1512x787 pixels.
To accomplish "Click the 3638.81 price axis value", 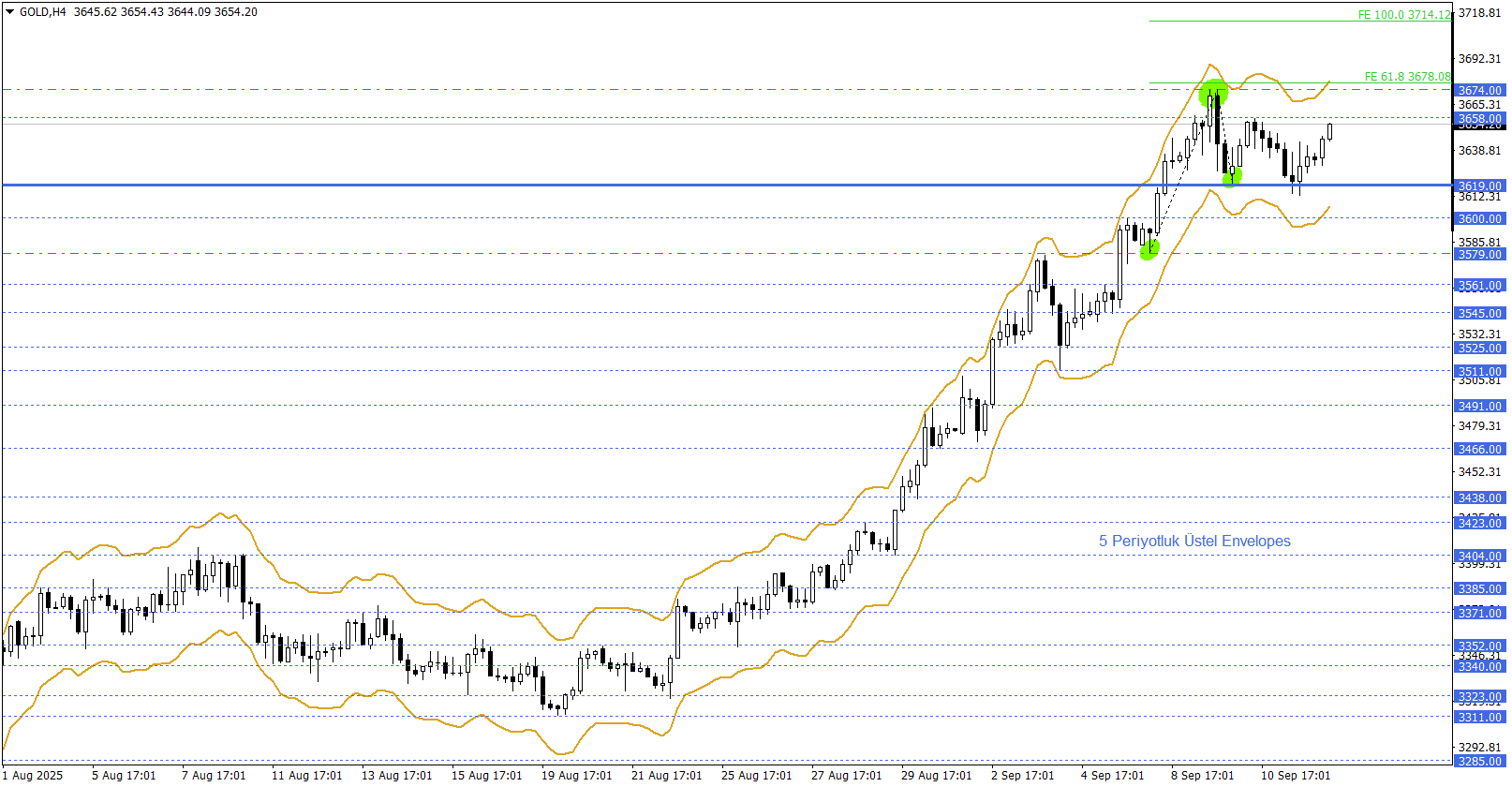I will 1480,151.
